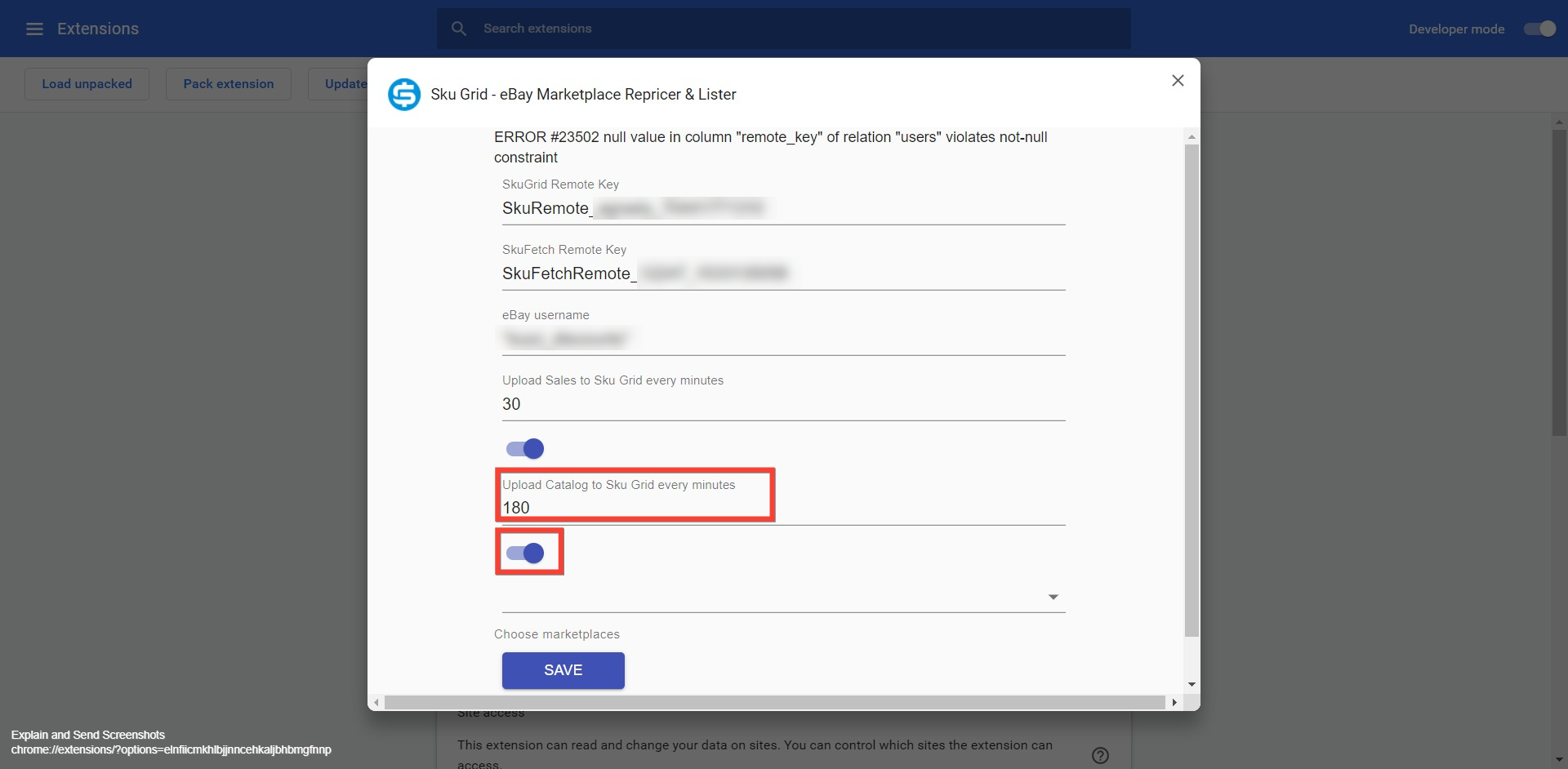Close the Sku Grid options dialog
Image resolution: width=1568 pixels, height=769 pixels.
[1178, 80]
